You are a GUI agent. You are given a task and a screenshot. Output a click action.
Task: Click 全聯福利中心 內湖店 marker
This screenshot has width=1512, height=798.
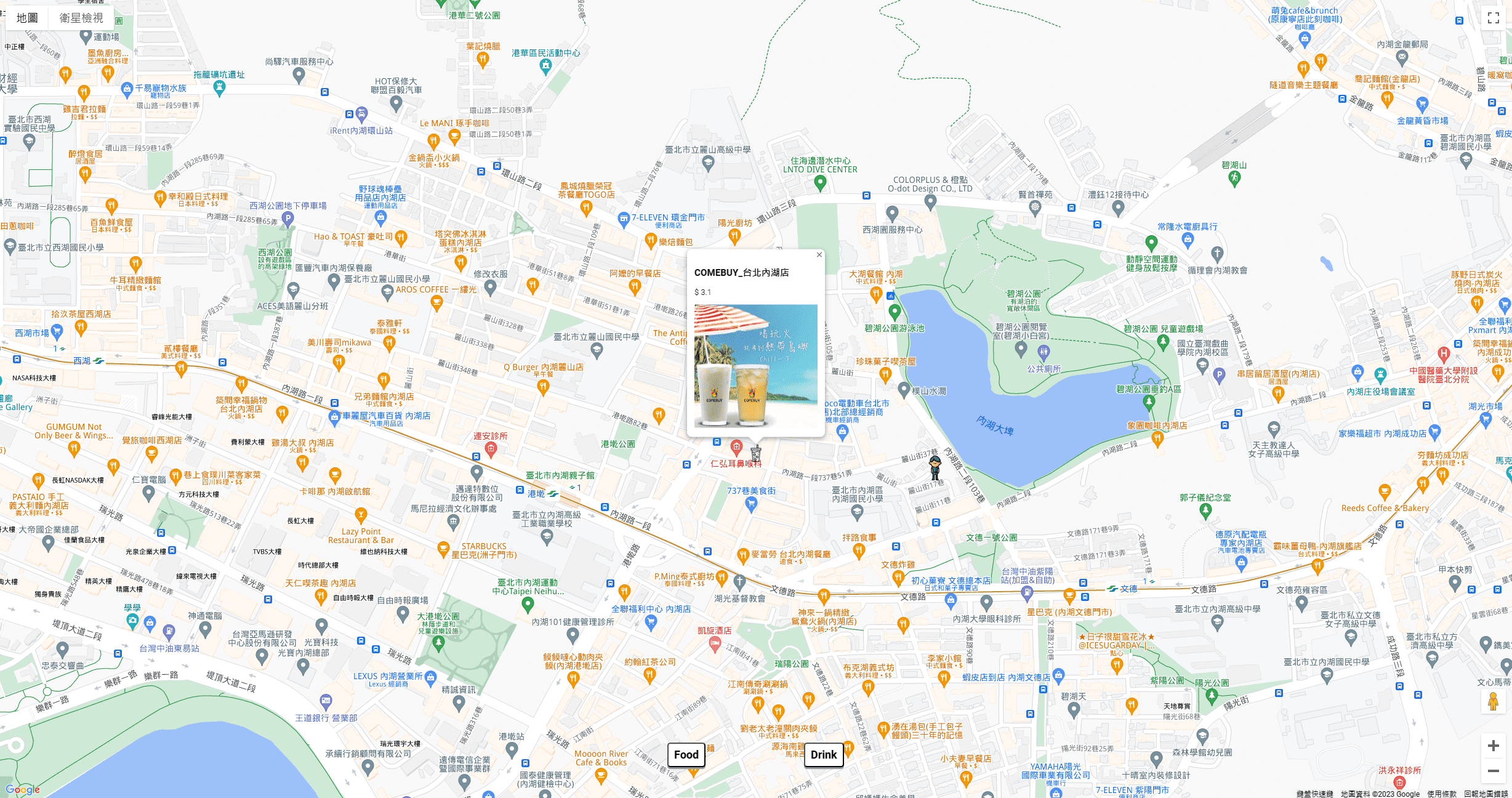coord(651,623)
